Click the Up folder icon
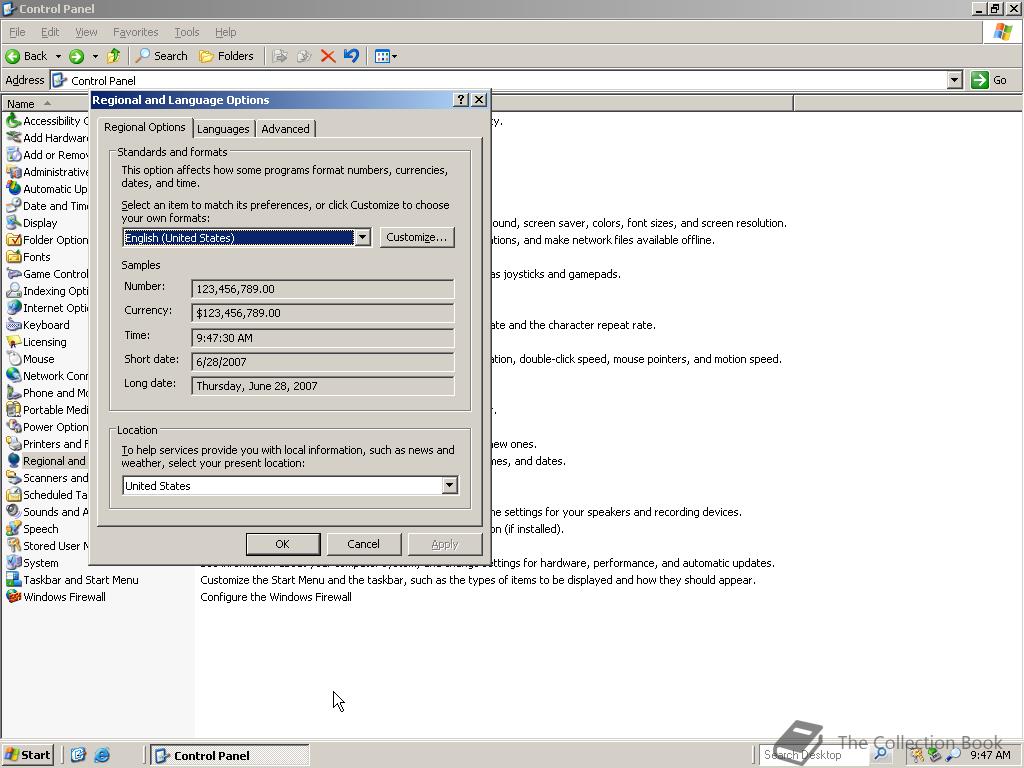The height and width of the screenshot is (768, 1024). pos(114,56)
